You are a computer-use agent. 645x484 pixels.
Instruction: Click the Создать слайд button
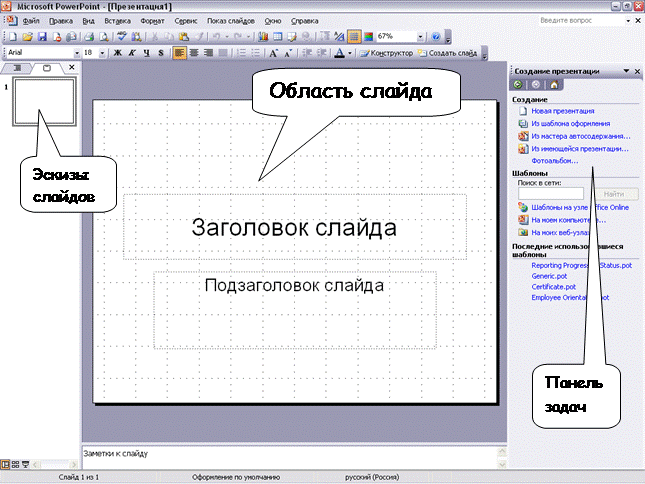pyautogui.click(x=448, y=53)
